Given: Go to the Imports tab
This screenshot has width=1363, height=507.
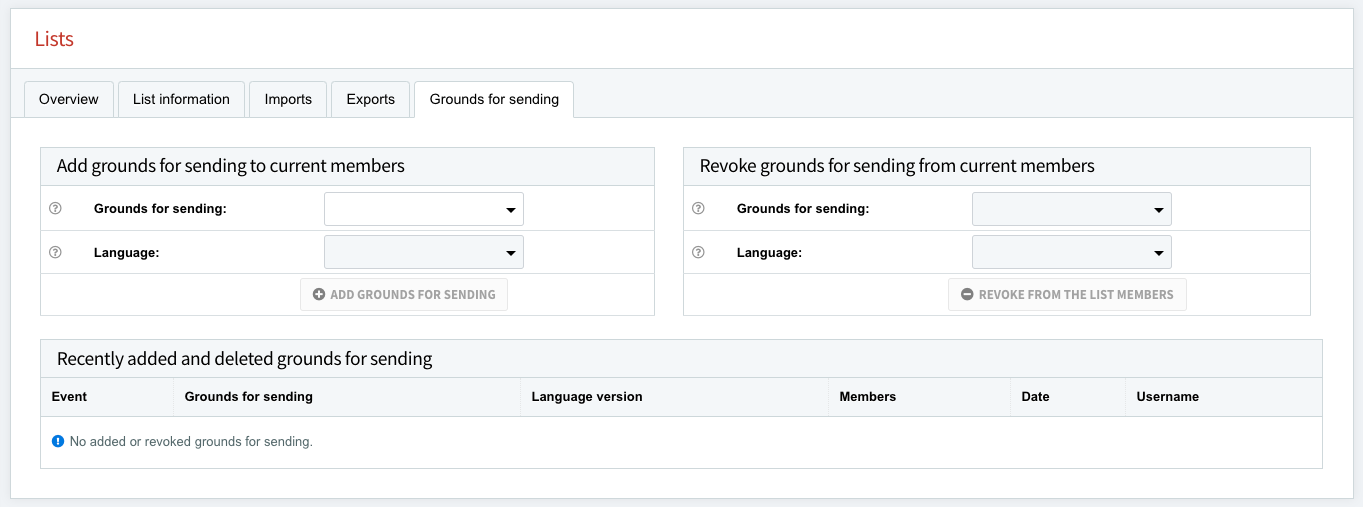Looking at the screenshot, I should click(x=288, y=99).
